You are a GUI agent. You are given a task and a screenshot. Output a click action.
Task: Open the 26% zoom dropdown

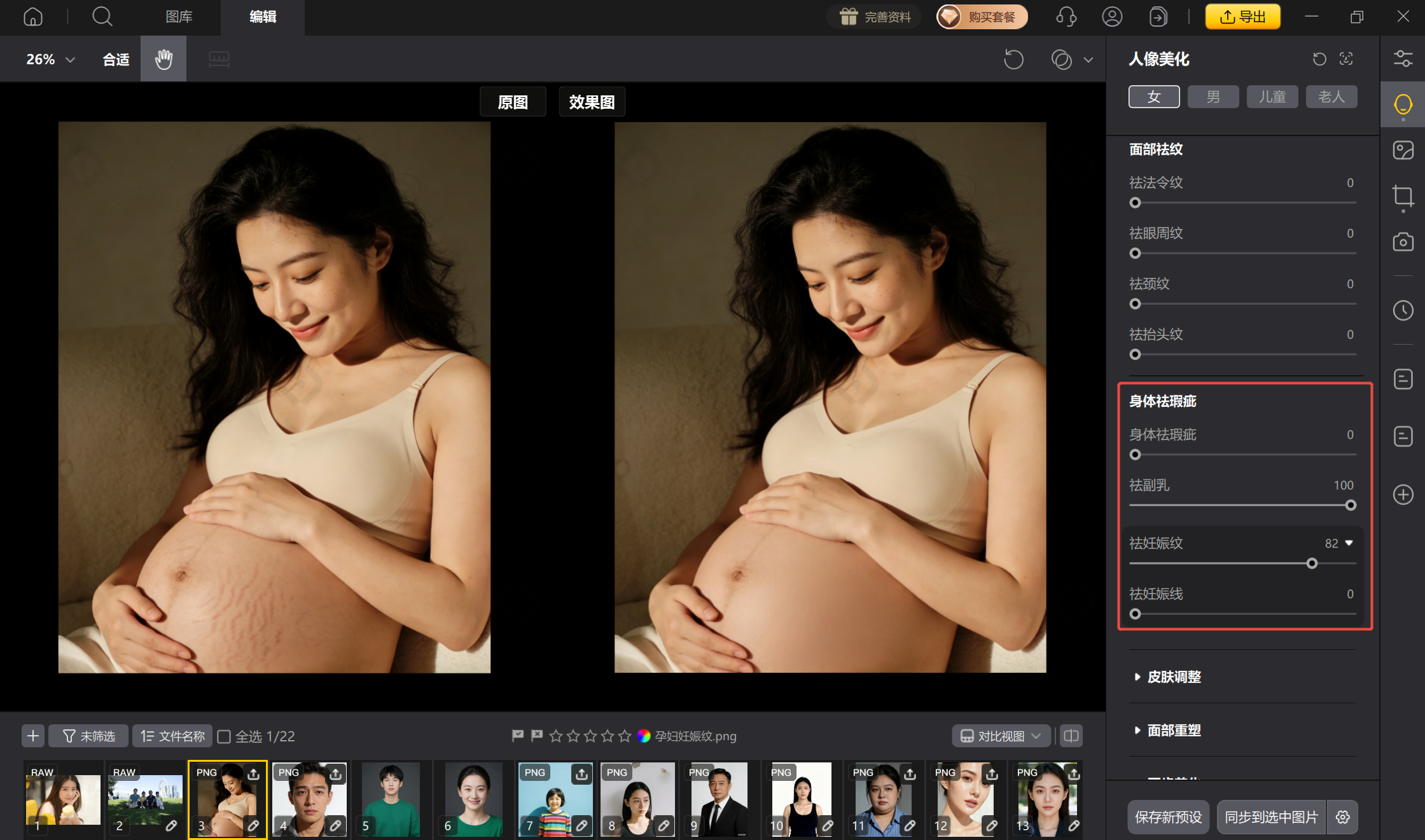pyautogui.click(x=51, y=59)
